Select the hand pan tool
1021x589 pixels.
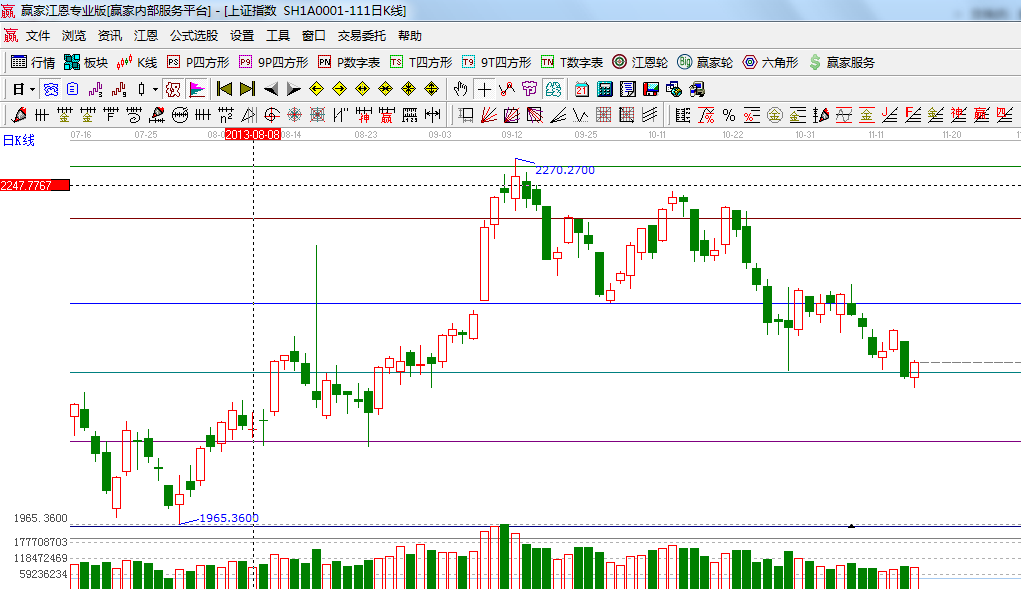(461, 89)
